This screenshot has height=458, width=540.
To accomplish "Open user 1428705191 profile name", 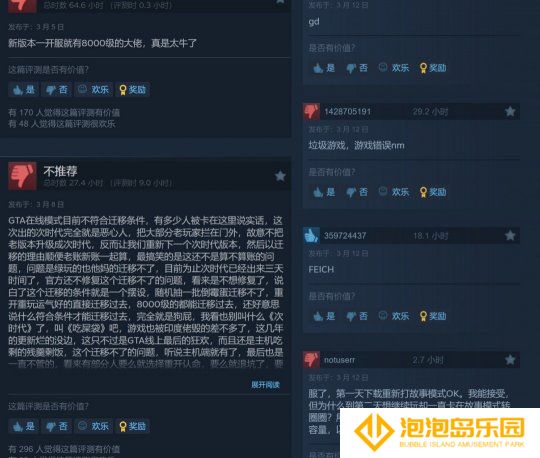I will pyautogui.click(x=347, y=112).
